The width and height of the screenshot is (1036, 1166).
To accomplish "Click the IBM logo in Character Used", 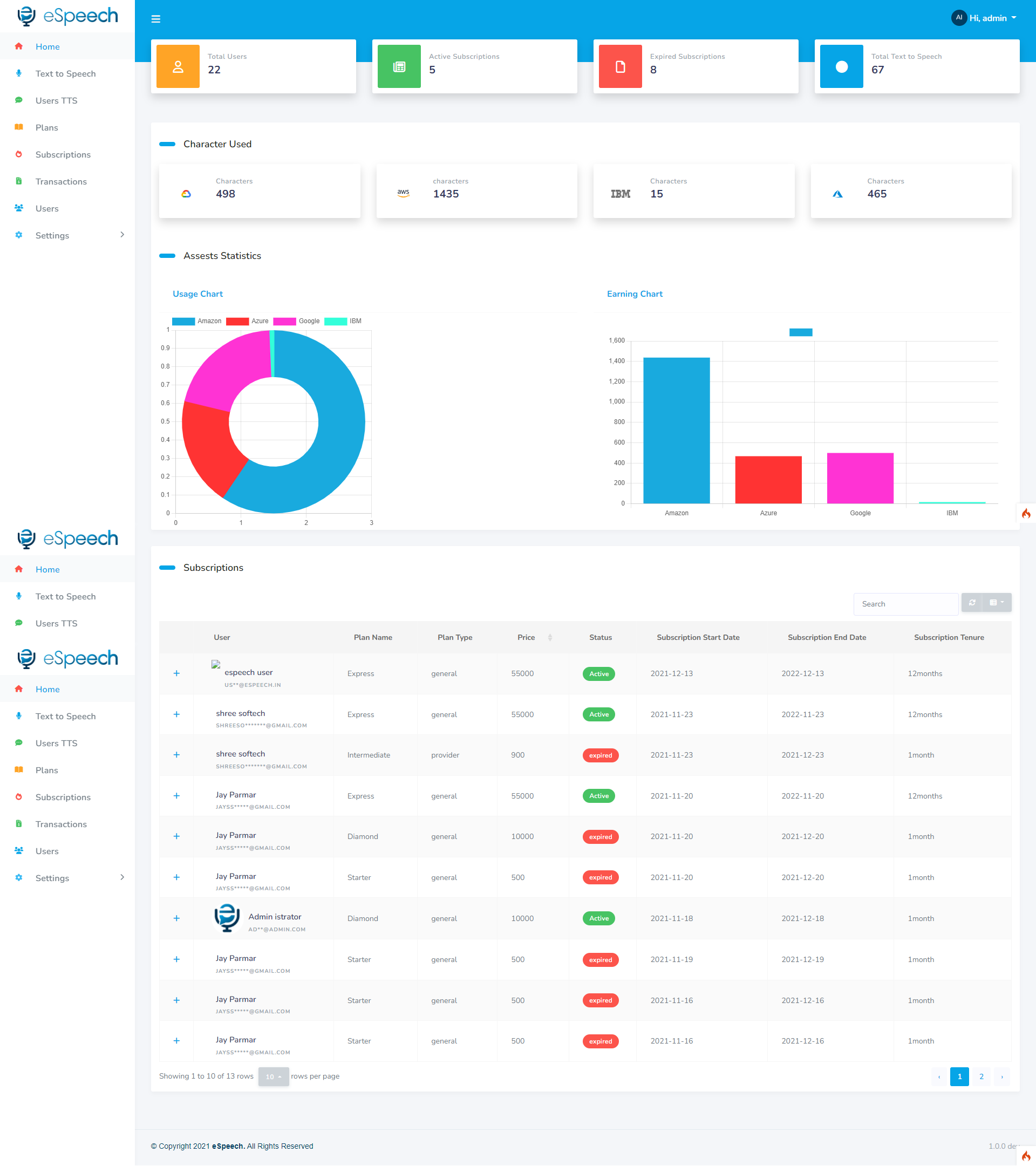I will coord(620,194).
